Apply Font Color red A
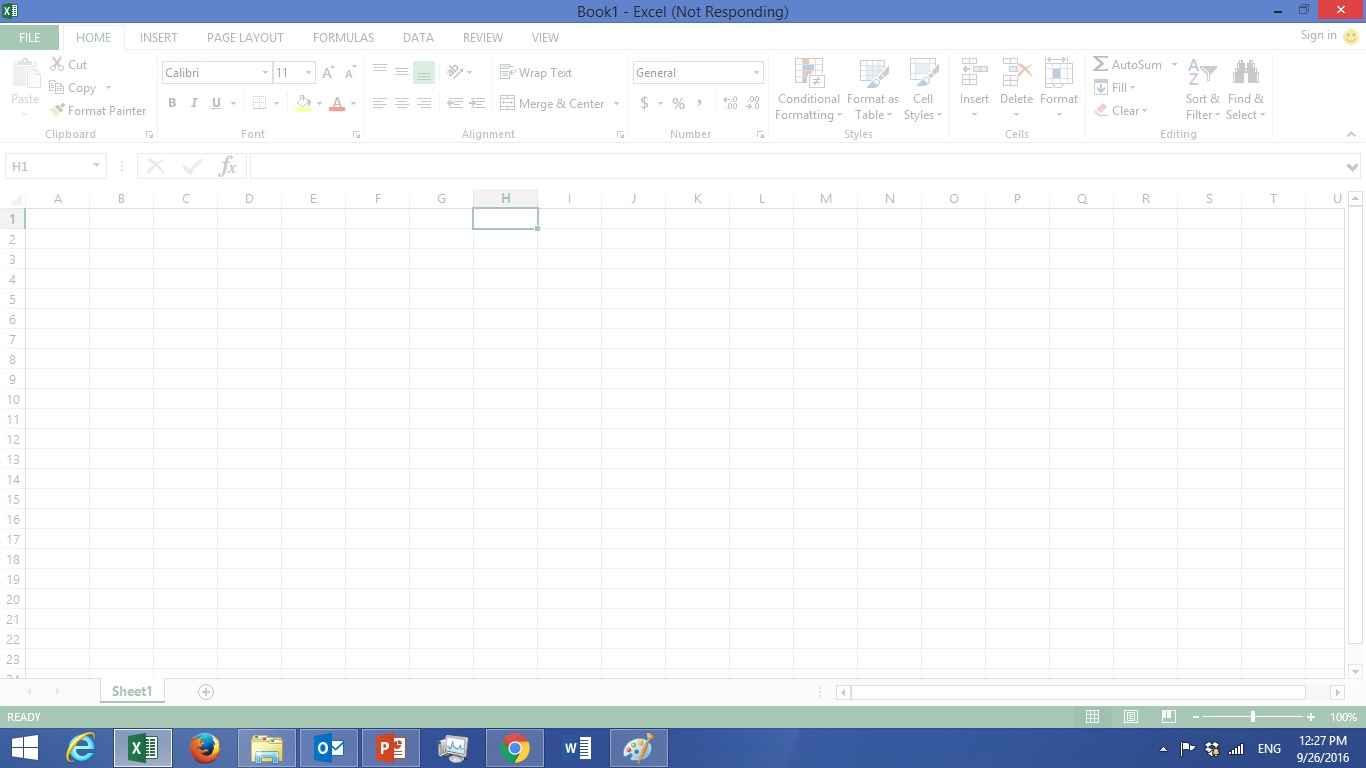Screen dimensions: 1366x768 click(337, 103)
